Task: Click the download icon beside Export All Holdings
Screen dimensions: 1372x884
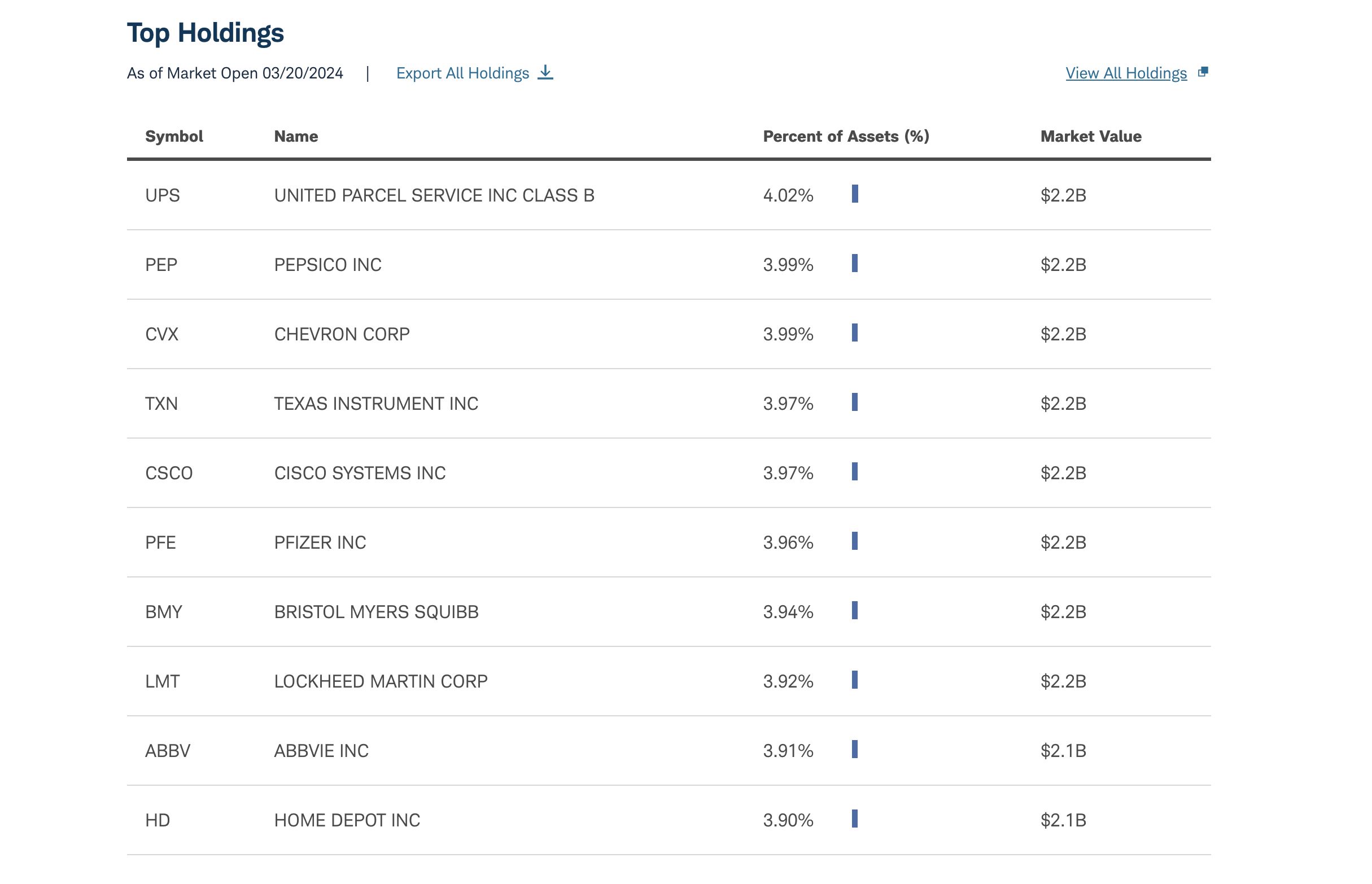Action: tap(545, 72)
